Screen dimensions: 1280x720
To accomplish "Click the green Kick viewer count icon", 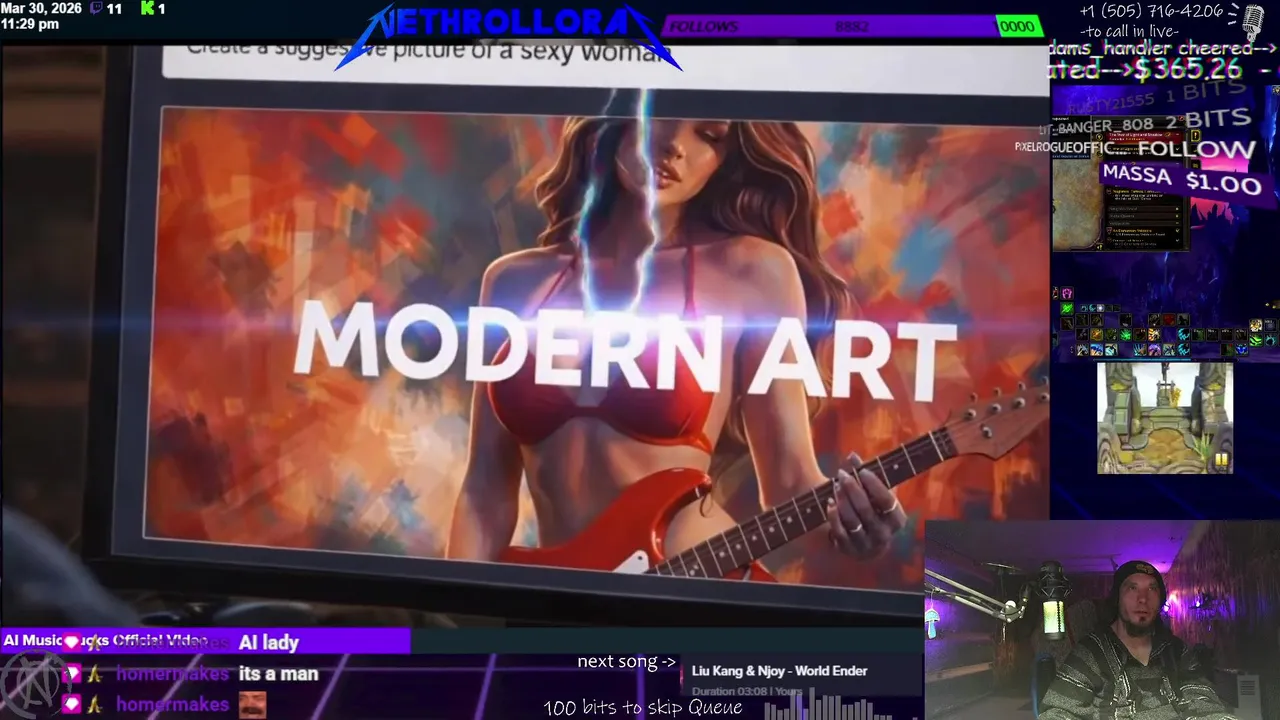I will 147,8.
